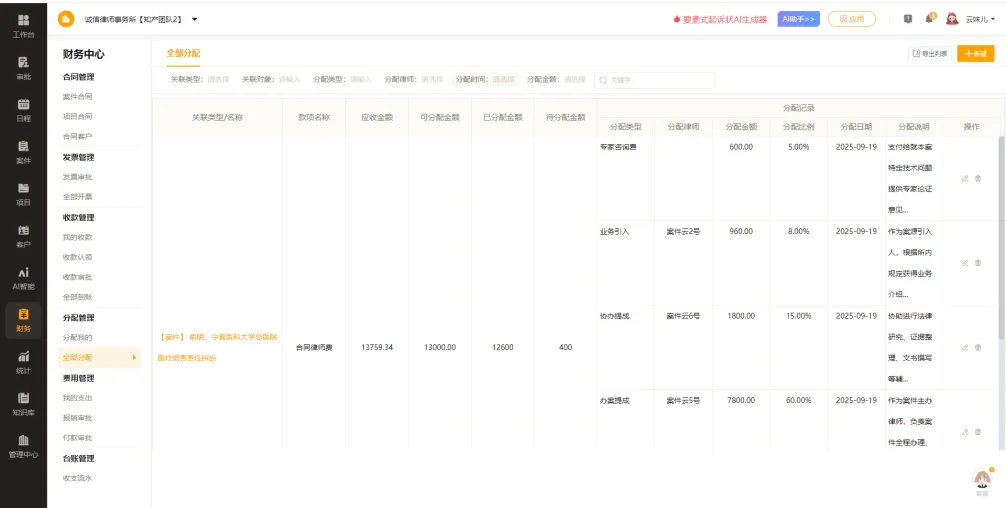The width and height of the screenshot is (1006, 508).
Task: Open the 日程 calendar sidebar icon
Action: click(x=23, y=109)
